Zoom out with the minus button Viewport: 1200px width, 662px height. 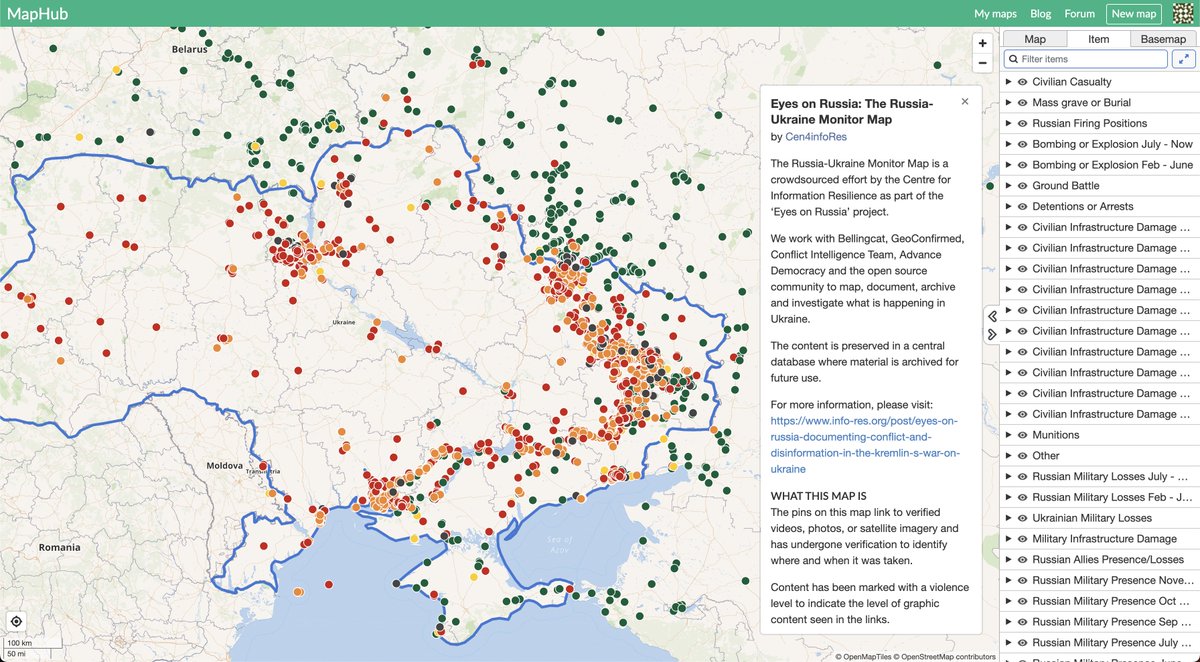(983, 64)
